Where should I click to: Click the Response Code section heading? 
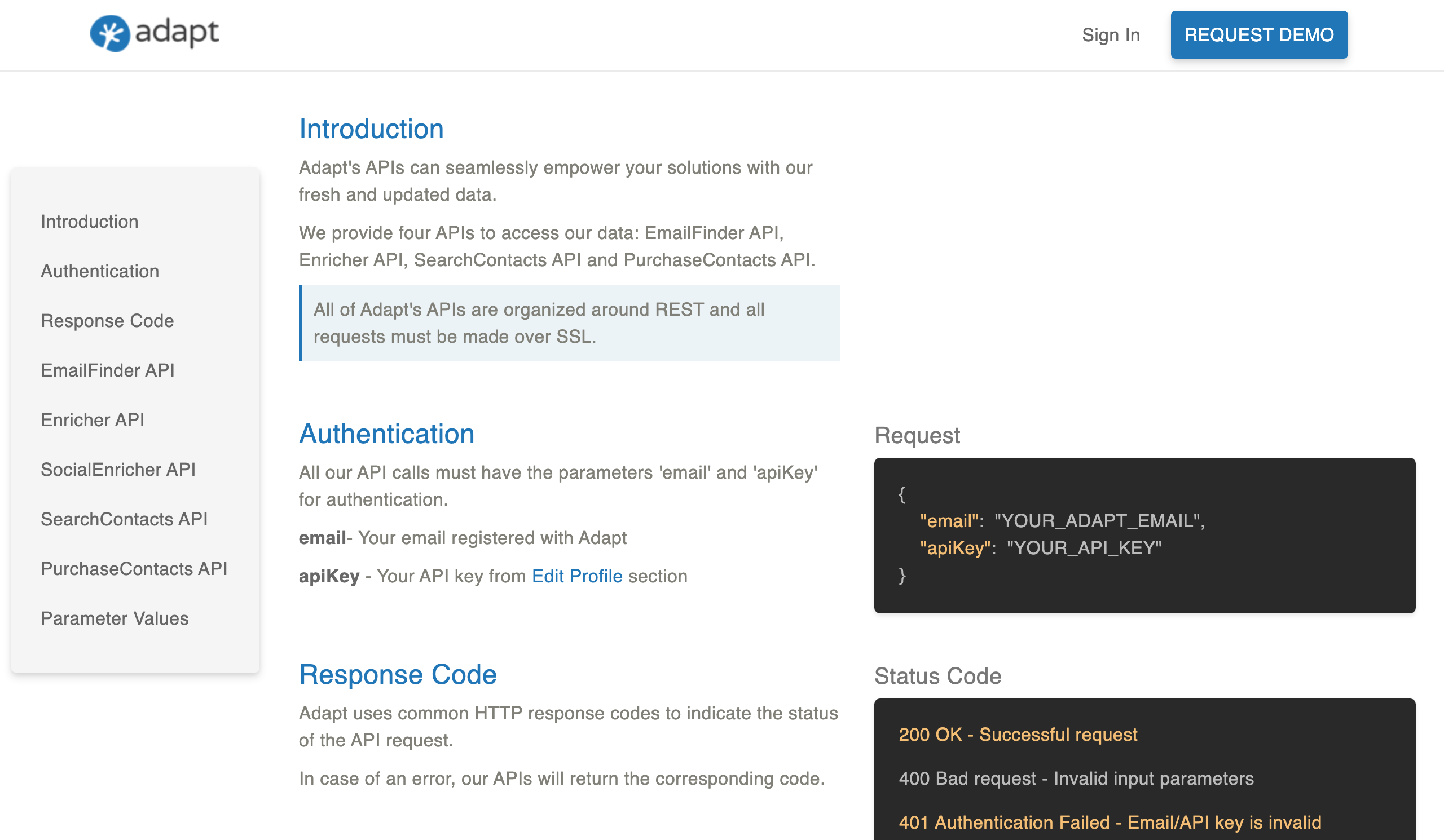click(398, 674)
